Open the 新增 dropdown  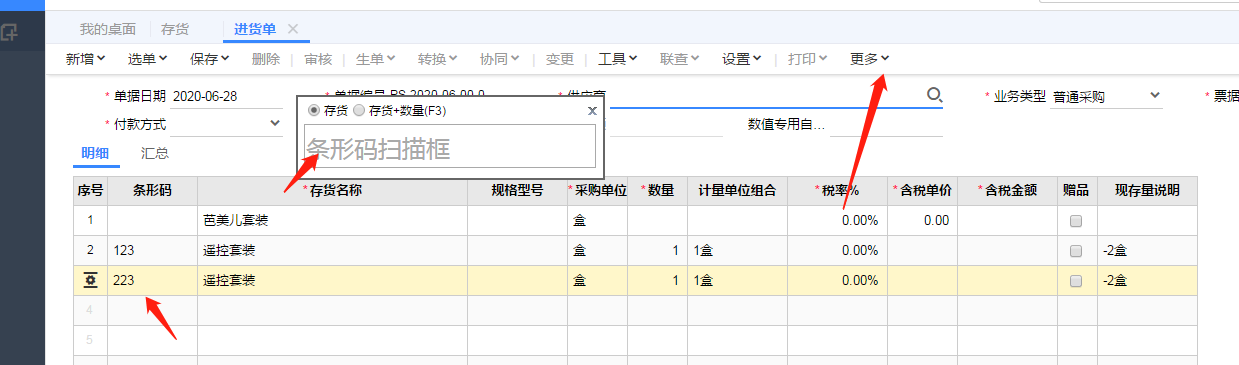(x=86, y=59)
